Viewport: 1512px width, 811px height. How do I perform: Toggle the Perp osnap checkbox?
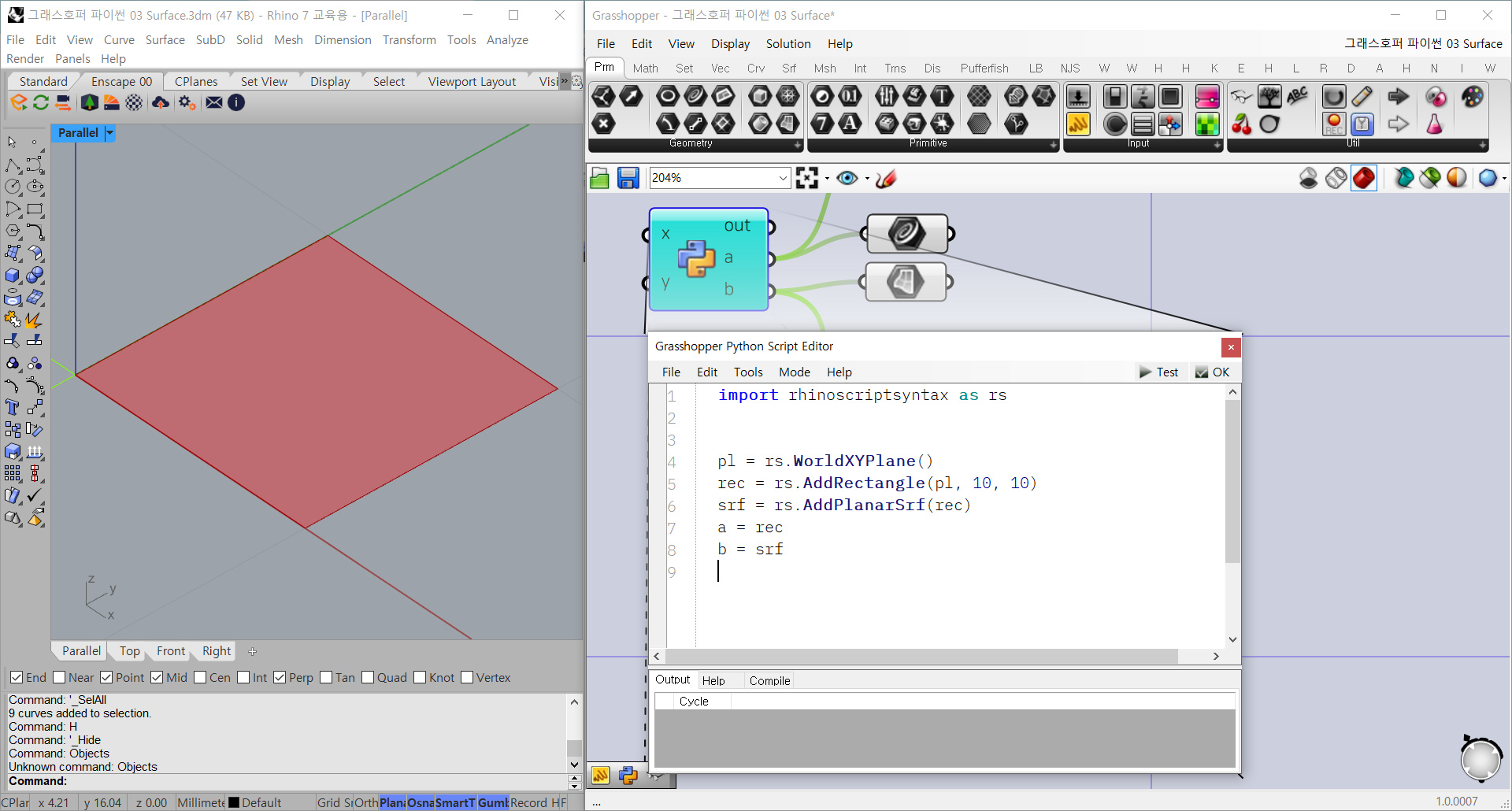tap(280, 677)
